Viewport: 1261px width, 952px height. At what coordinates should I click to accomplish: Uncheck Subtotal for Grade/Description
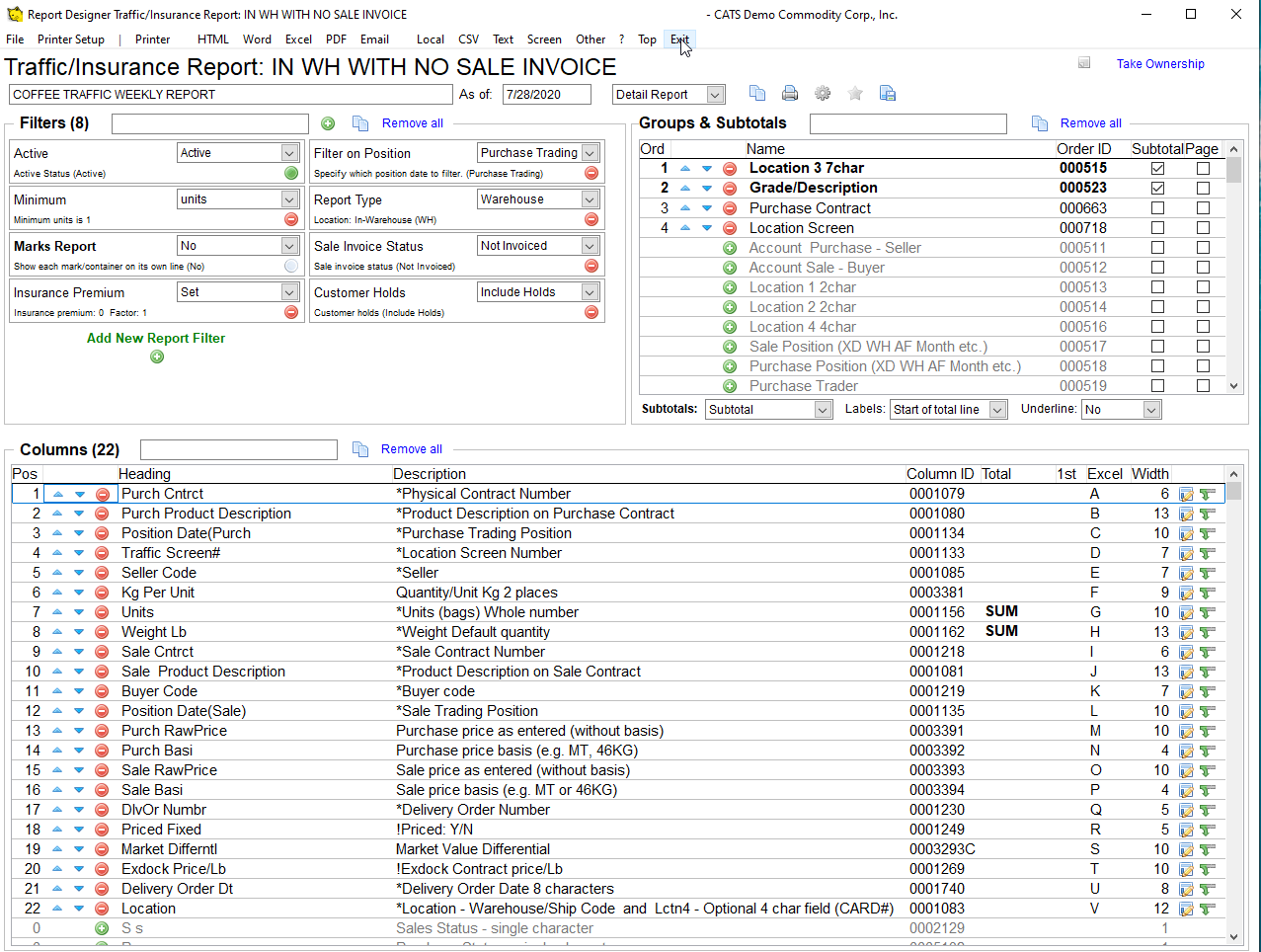click(x=1157, y=189)
